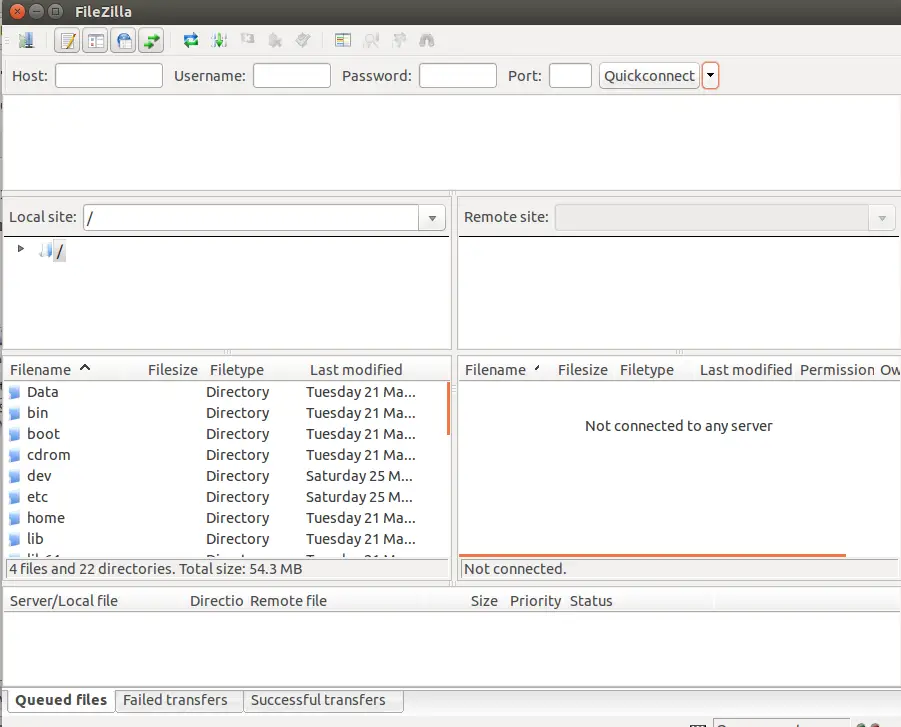Select the / folder in local tree
901x727 pixels.
click(x=60, y=251)
